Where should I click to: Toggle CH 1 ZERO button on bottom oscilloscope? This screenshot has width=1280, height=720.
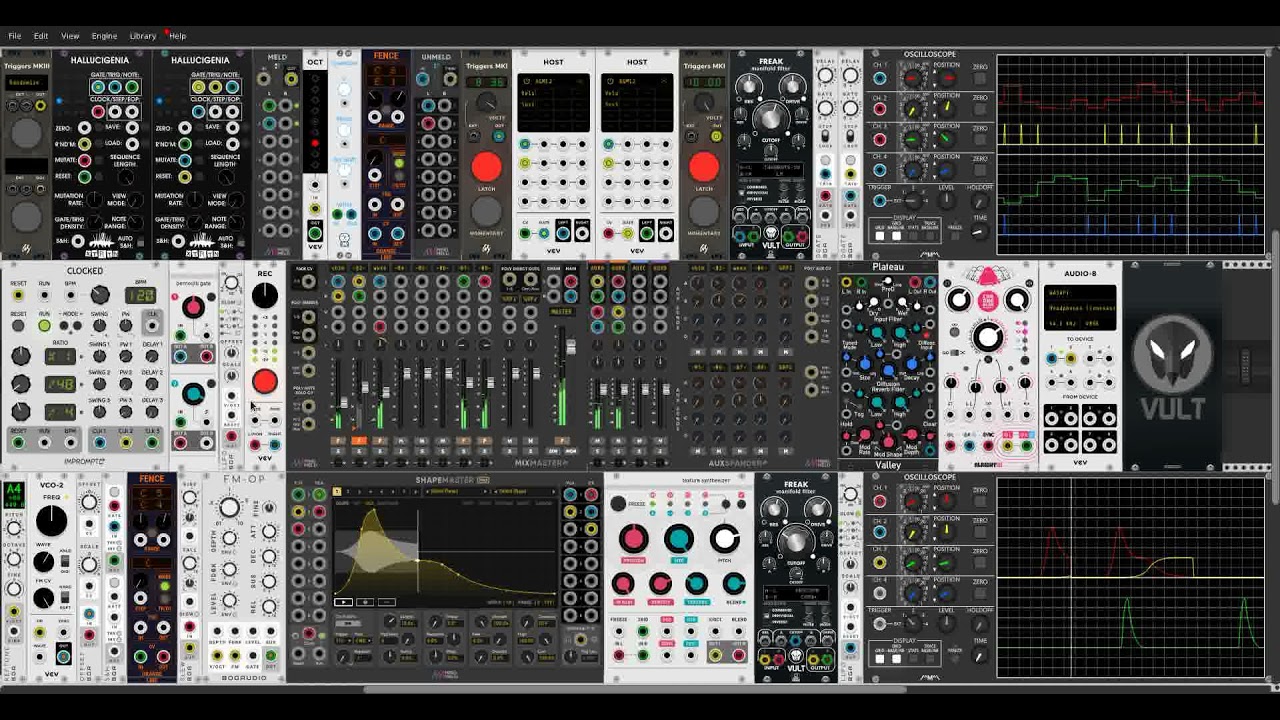980,500
